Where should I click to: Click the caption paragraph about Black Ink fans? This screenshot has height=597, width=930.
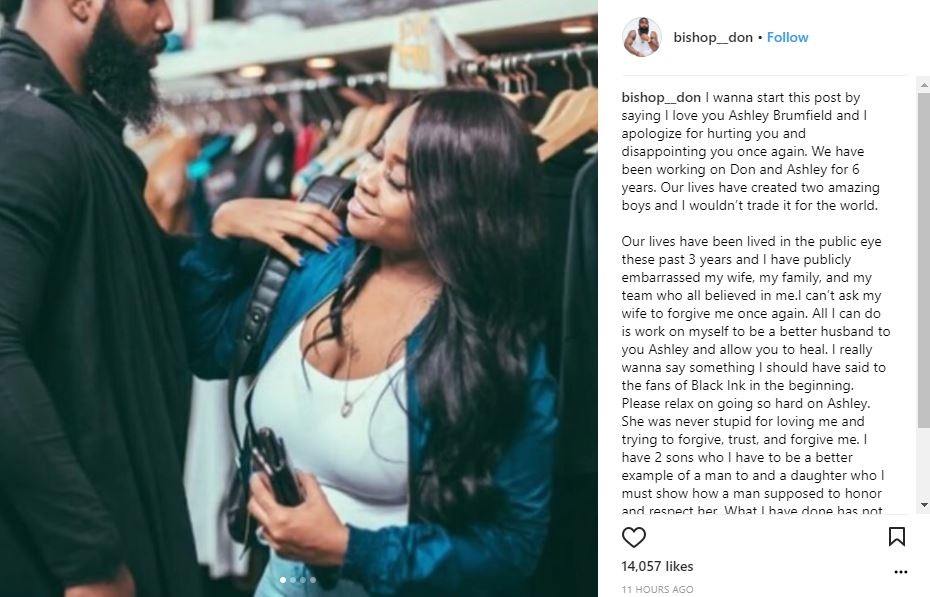coord(753,376)
